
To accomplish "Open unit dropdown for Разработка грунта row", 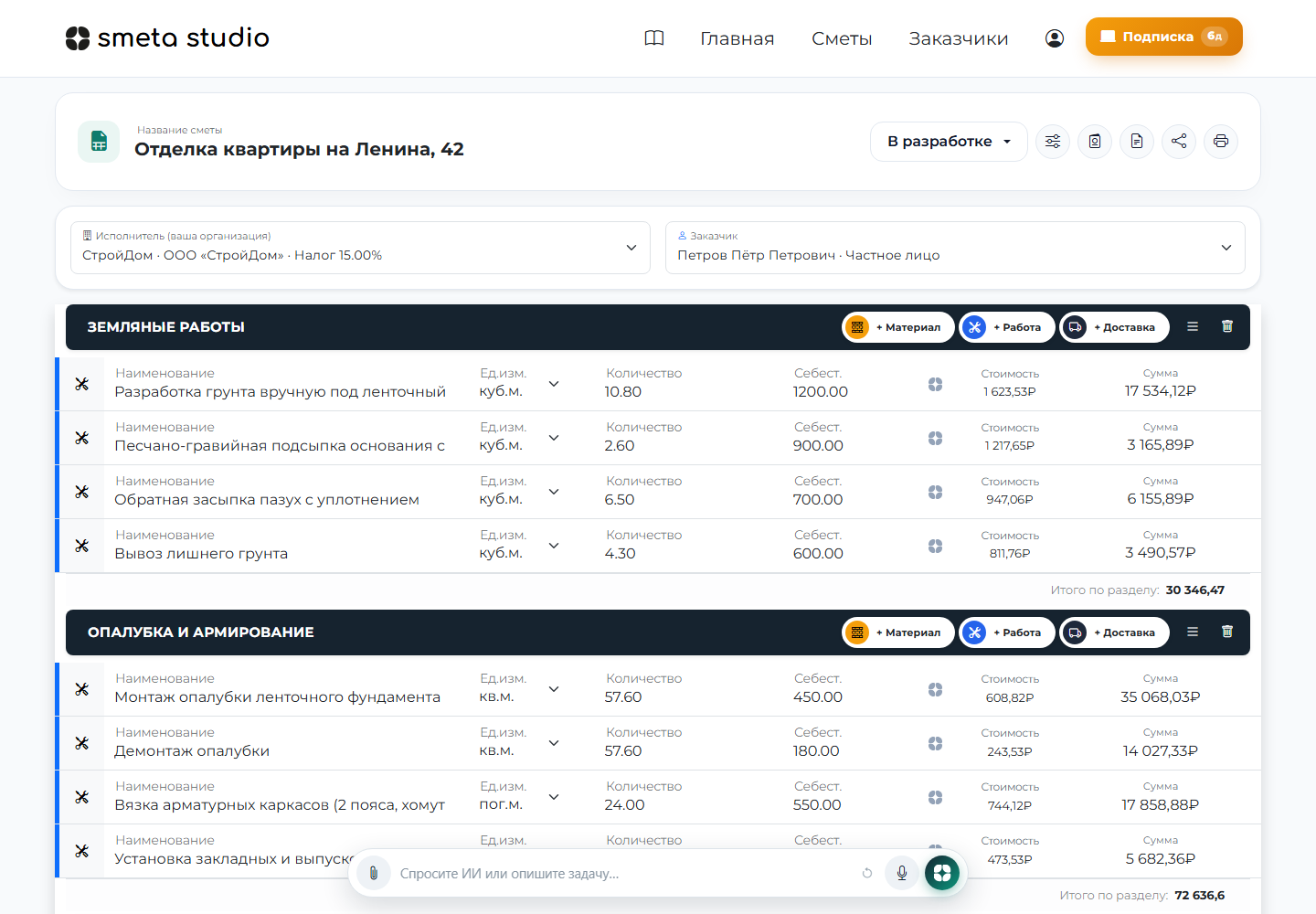I will coord(554,384).
